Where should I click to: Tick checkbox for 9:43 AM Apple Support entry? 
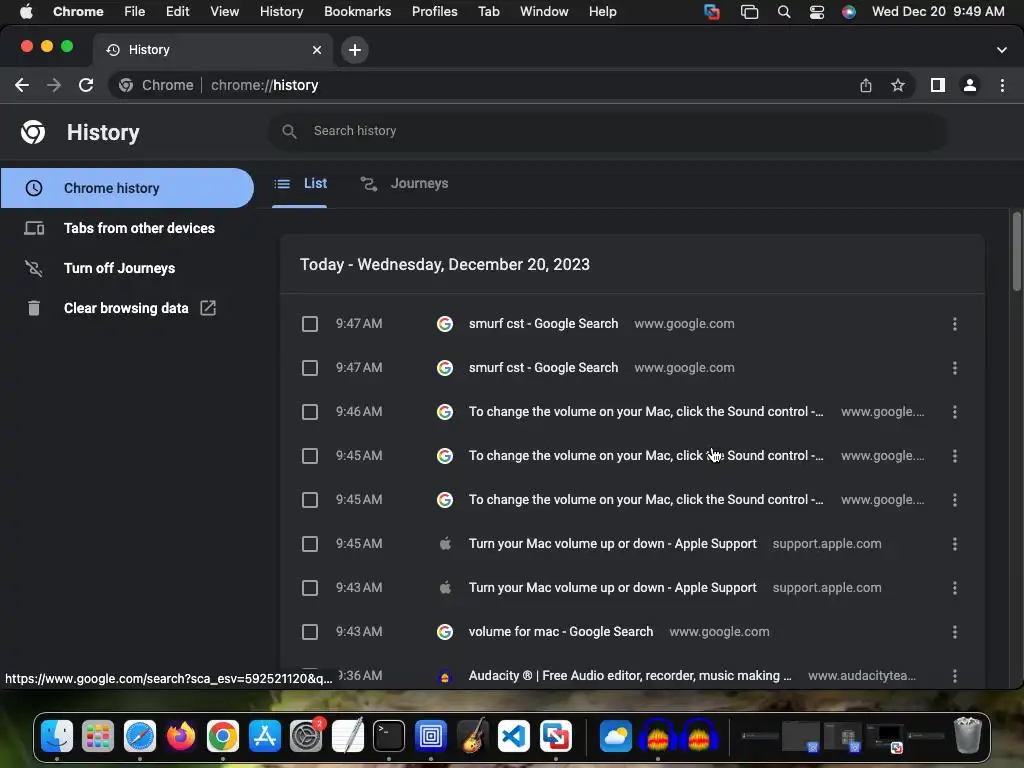[310, 588]
